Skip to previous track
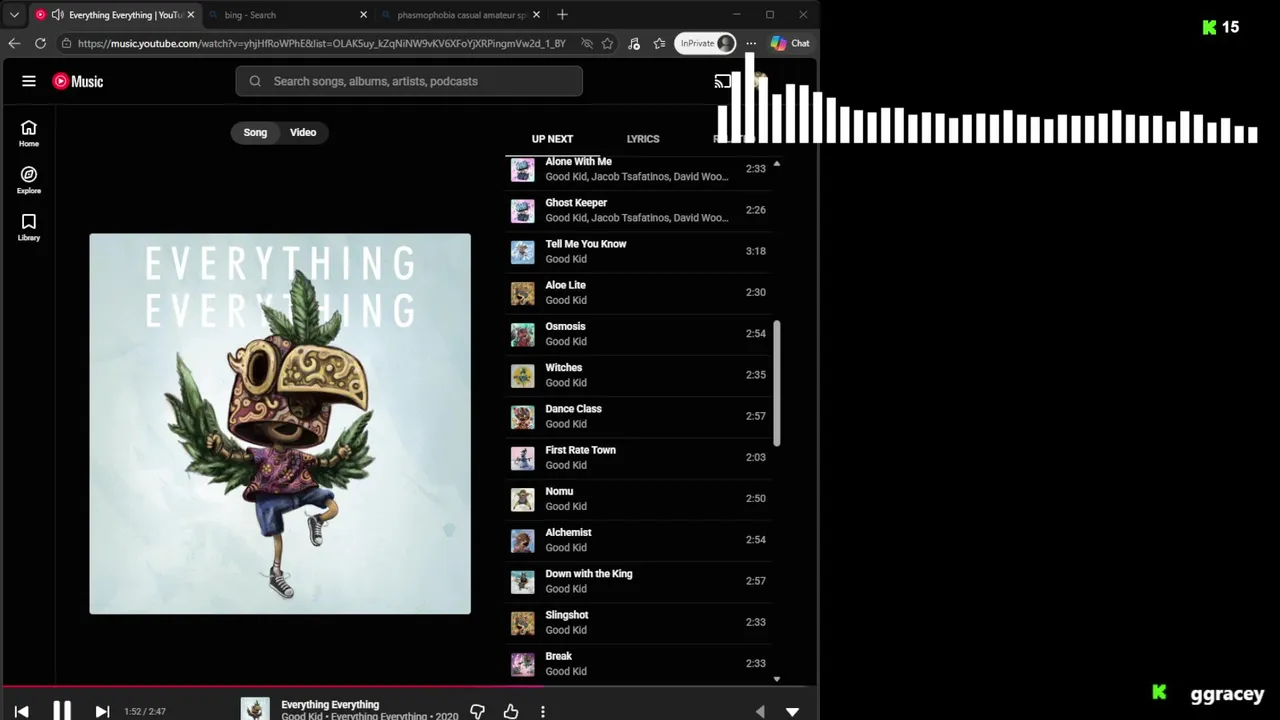The image size is (1280, 720). (21, 711)
